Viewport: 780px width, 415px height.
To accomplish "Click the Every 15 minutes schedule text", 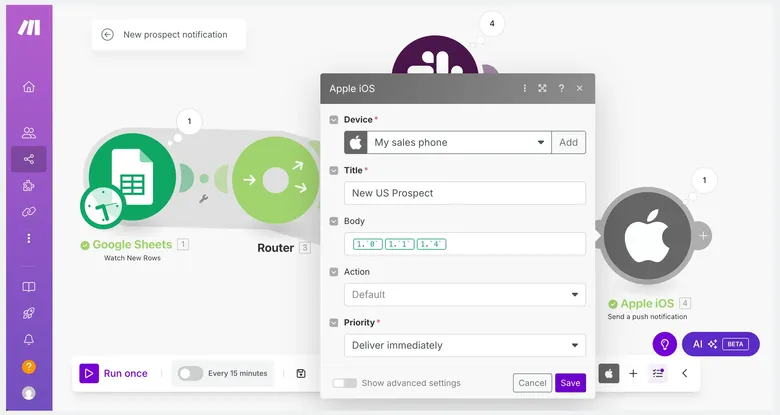I will click(x=237, y=373).
